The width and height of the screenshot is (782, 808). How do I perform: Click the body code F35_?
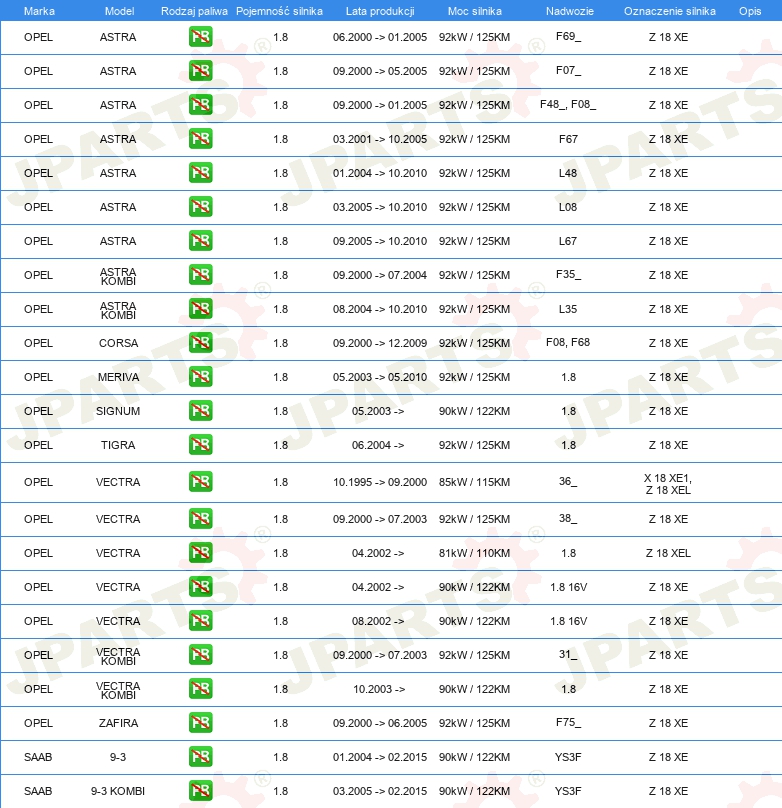click(568, 274)
